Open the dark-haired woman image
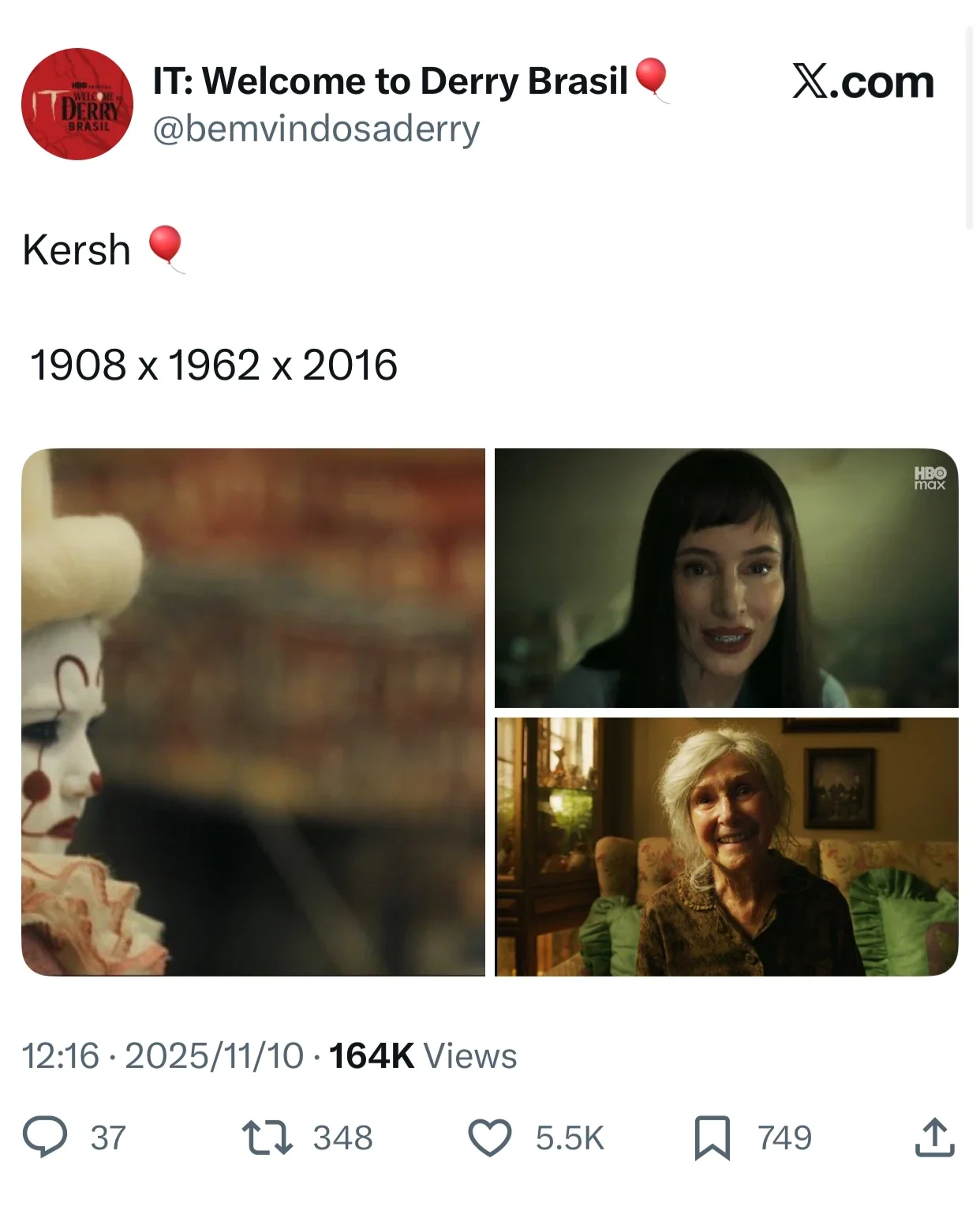980x1207 pixels. click(x=727, y=578)
